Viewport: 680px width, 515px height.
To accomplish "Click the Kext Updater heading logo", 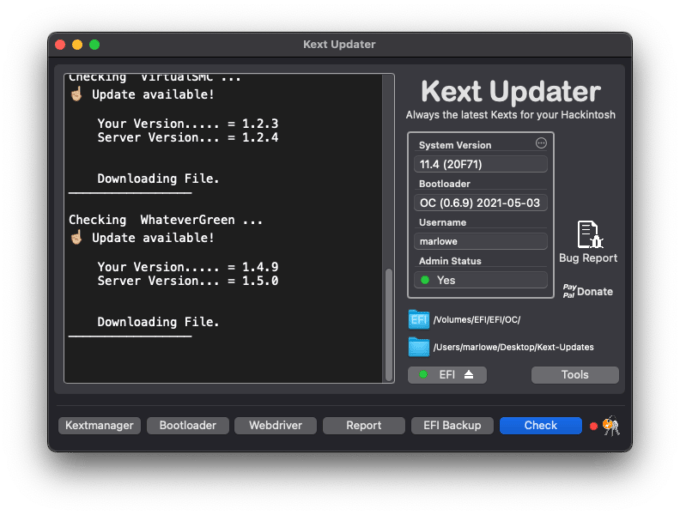I will (x=511, y=91).
